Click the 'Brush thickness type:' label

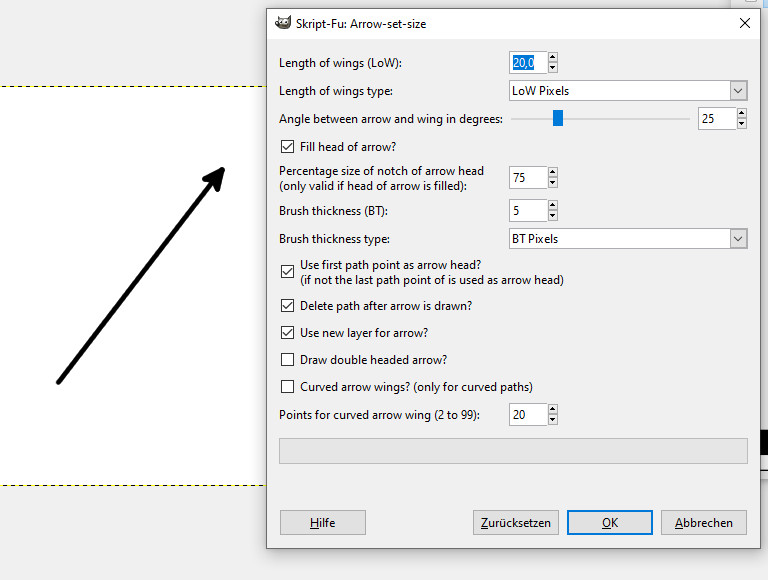(335, 239)
